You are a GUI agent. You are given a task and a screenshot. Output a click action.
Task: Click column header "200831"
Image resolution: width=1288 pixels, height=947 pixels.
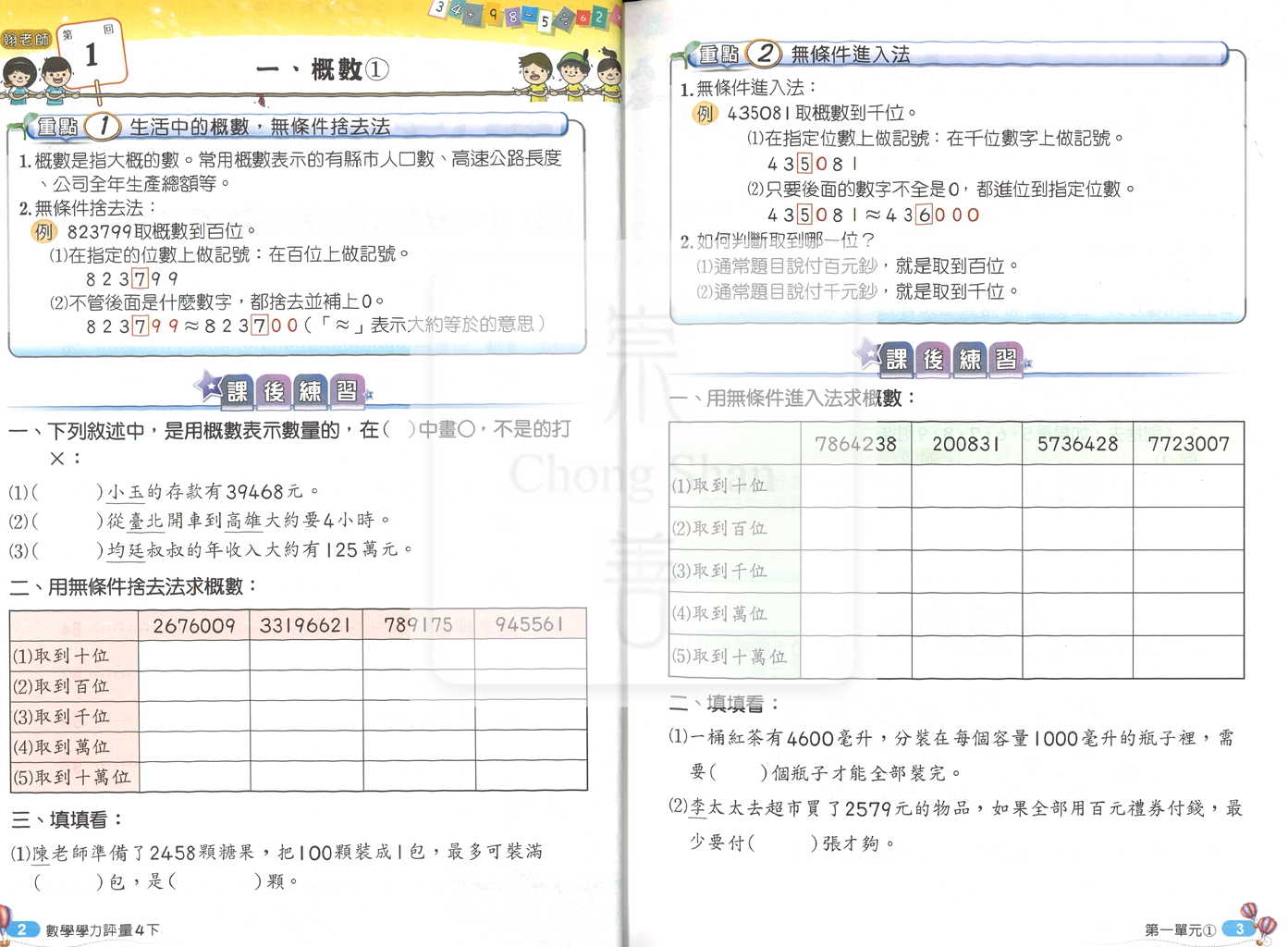(x=966, y=444)
